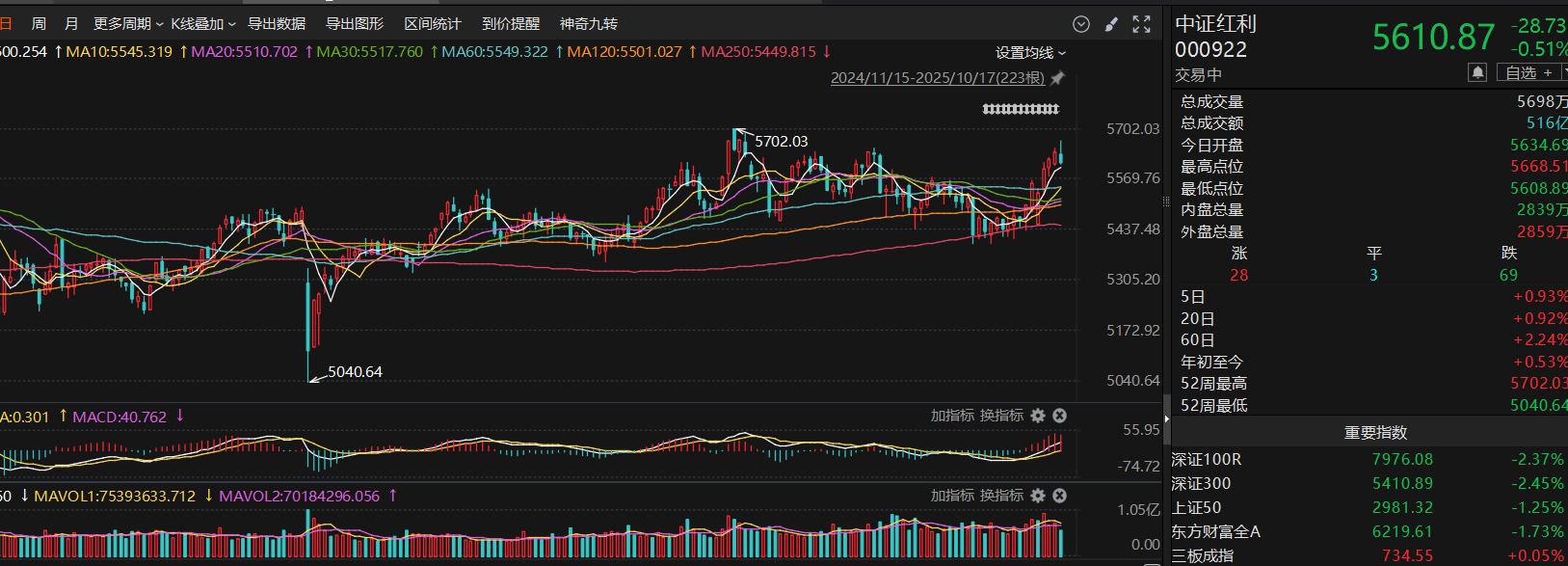Click the bell alert icon under the price

(1477, 72)
